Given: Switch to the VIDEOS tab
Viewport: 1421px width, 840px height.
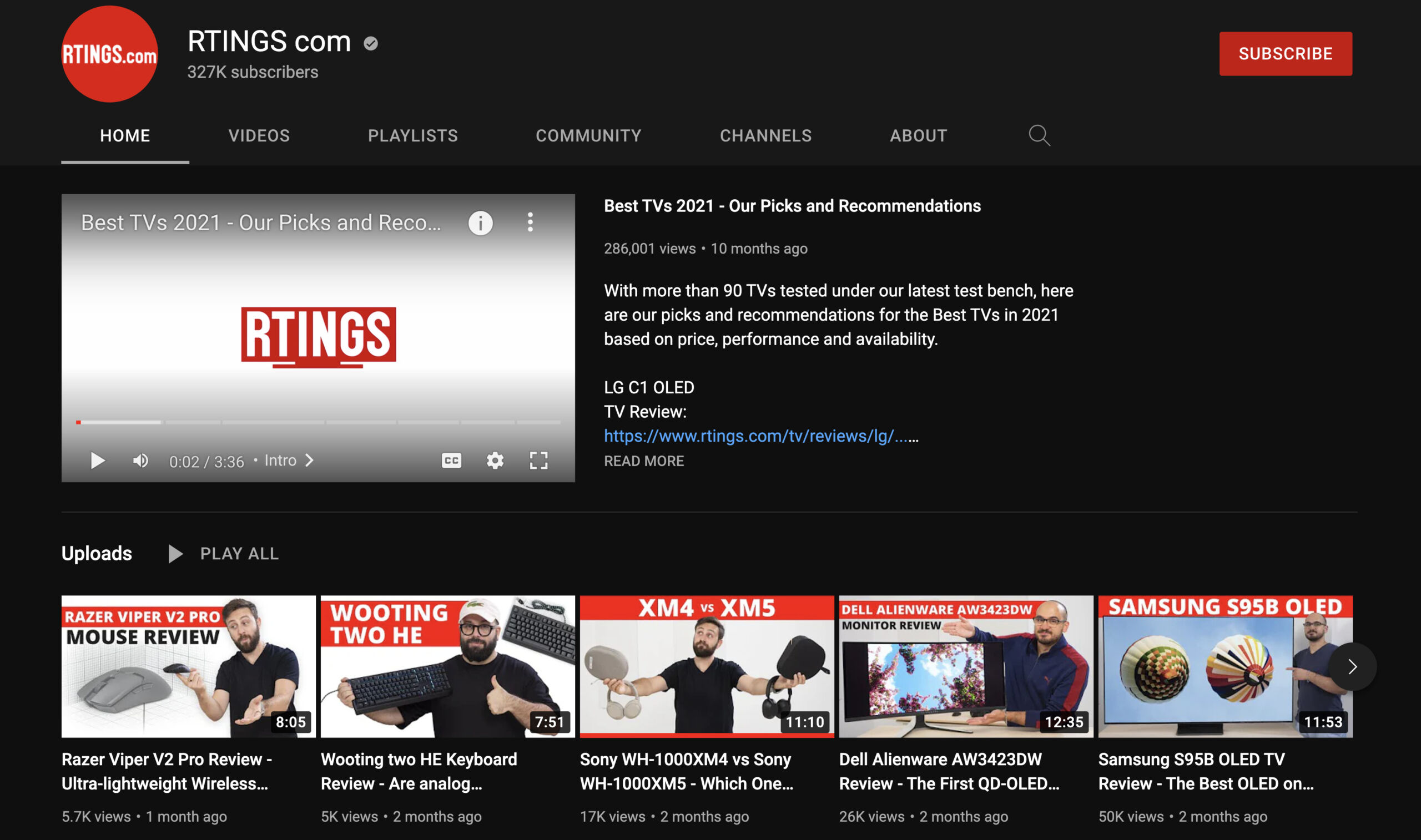Looking at the screenshot, I should [x=259, y=135].
